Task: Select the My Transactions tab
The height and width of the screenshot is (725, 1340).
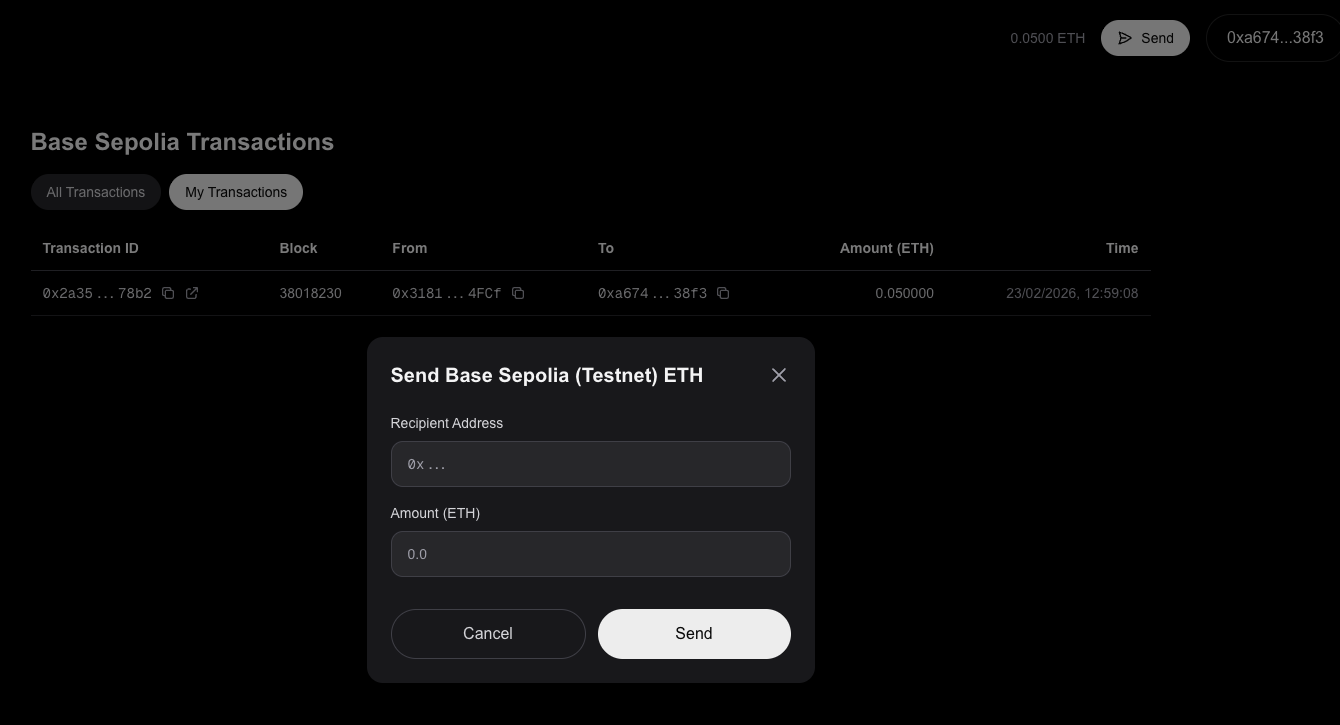Action: [236, 192]
